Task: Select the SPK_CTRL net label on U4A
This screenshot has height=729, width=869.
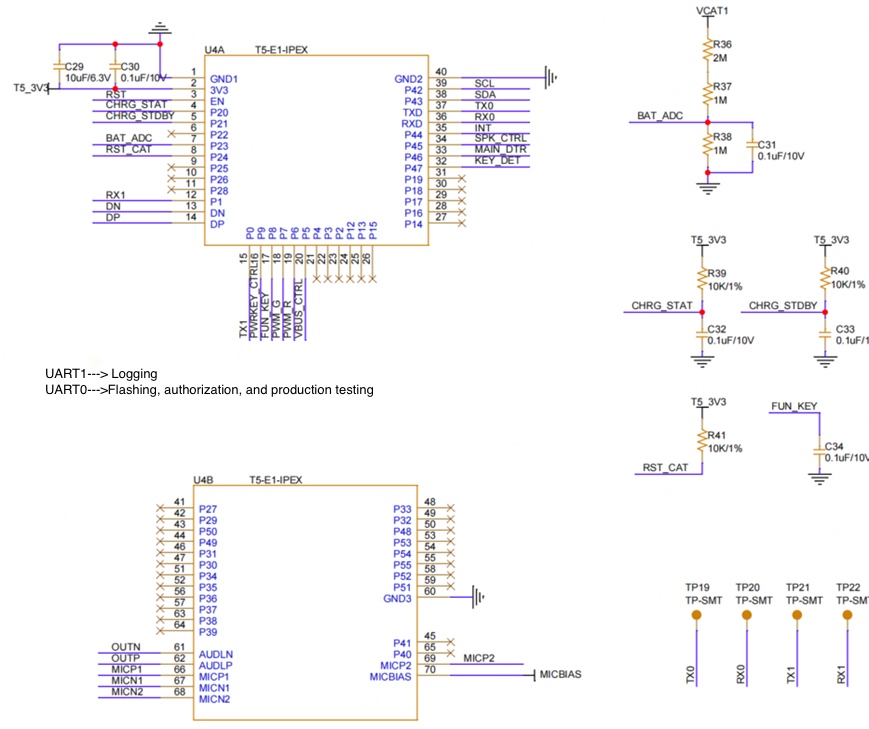Action: 500,137
